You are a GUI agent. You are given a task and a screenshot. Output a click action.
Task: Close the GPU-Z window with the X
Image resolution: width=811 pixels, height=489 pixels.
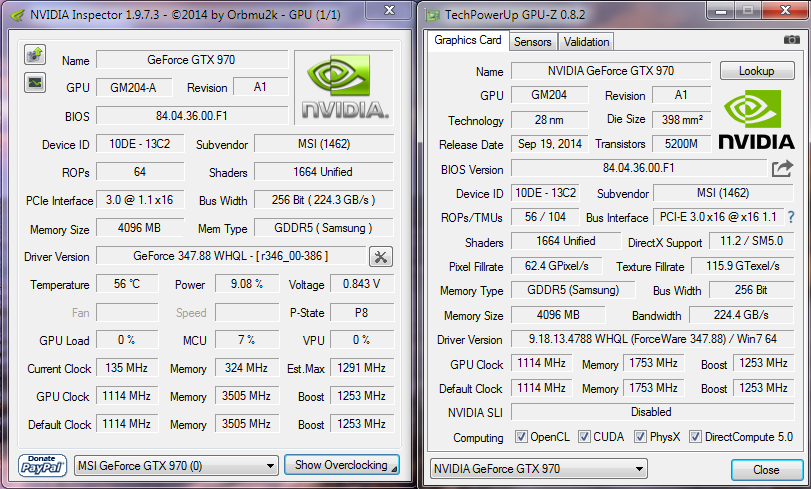785,10
